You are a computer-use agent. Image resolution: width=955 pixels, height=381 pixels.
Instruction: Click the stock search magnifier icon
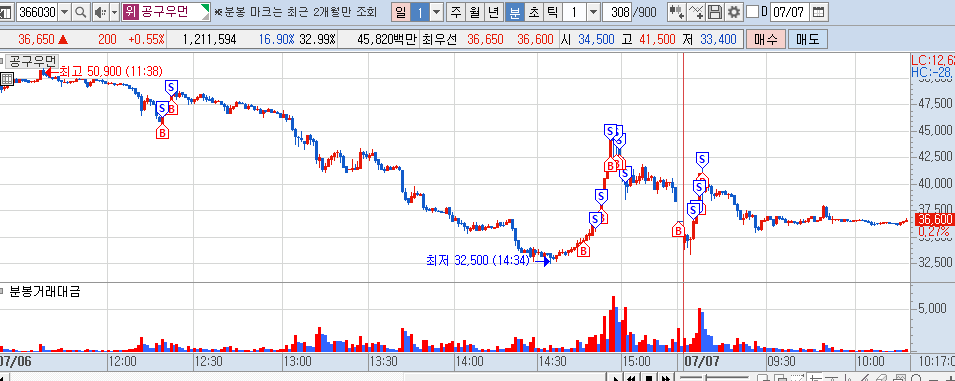click(x=80, y=12)
